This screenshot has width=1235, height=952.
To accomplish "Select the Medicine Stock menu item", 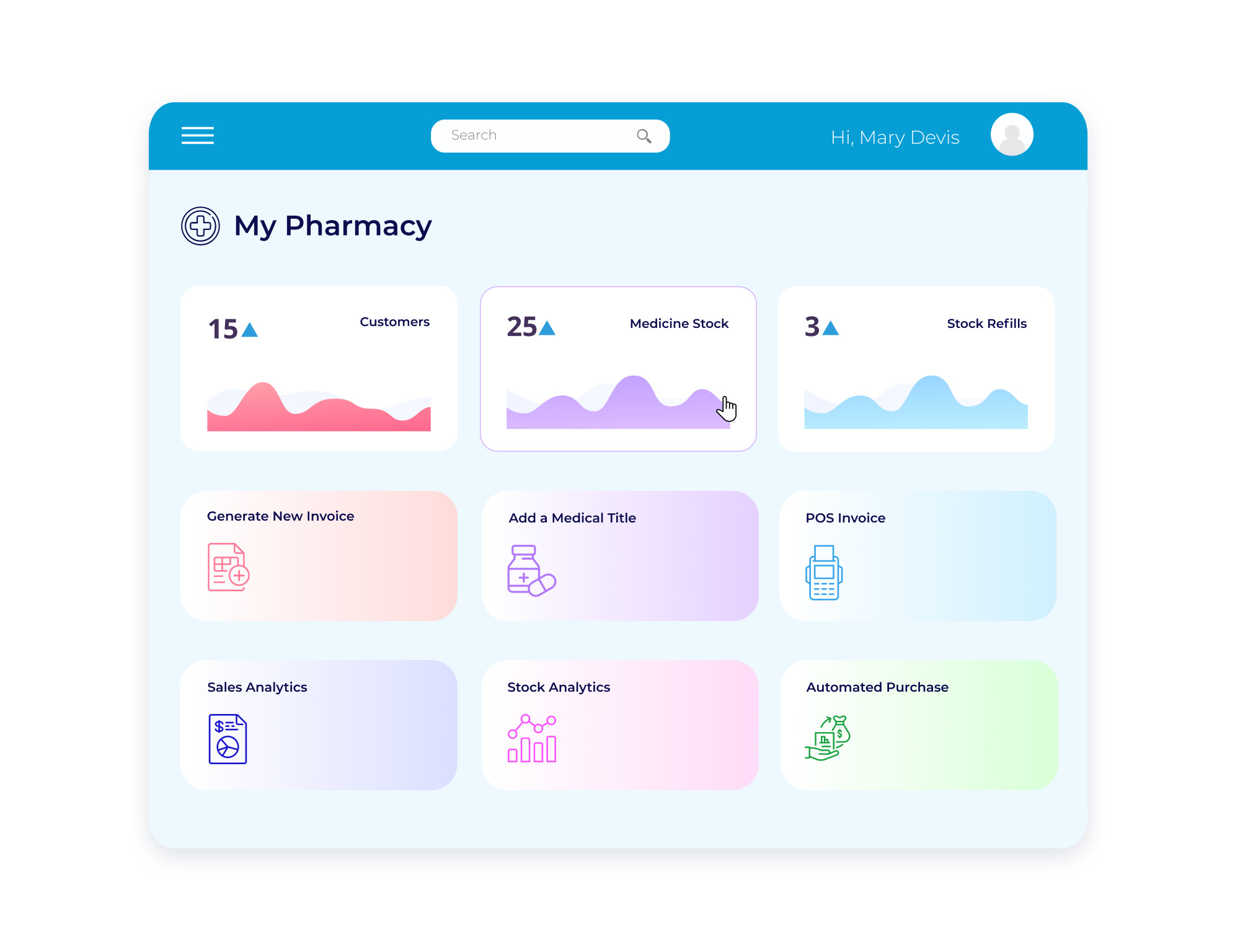I will pyautogui.click(x=616, y=365).
